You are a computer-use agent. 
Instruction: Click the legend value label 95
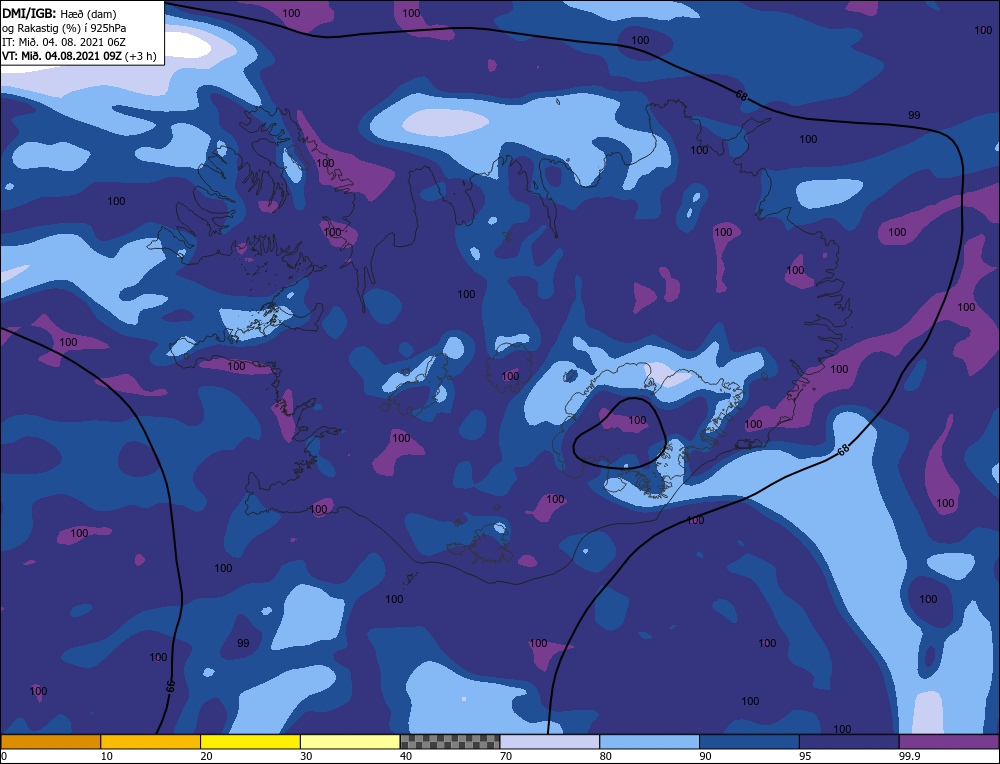point(805,756)
